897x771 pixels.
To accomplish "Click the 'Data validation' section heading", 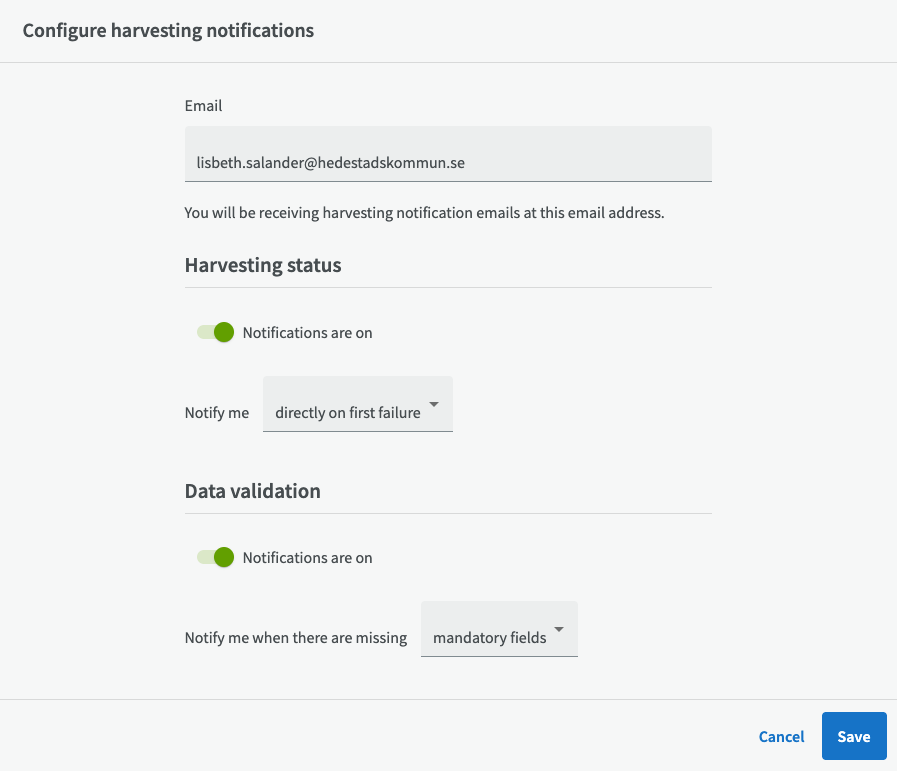I will pos(252,491).
